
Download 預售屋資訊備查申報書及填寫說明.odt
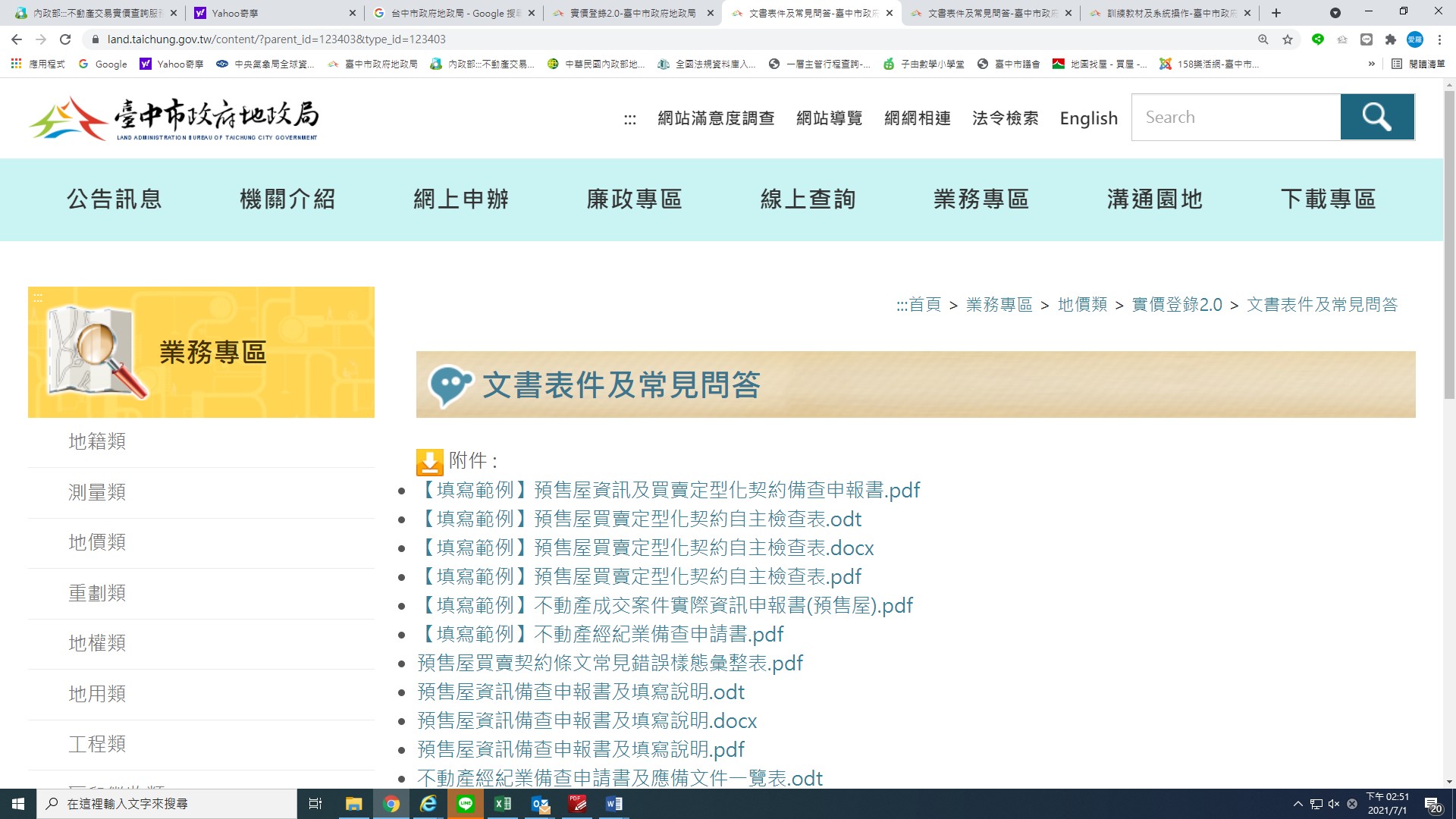point(581,692)
